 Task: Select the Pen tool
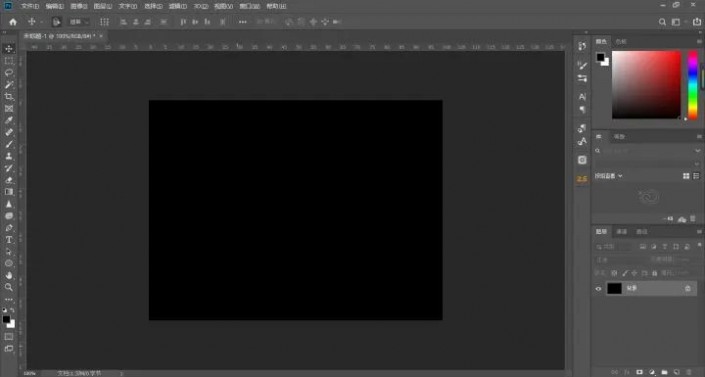(9, 228)
